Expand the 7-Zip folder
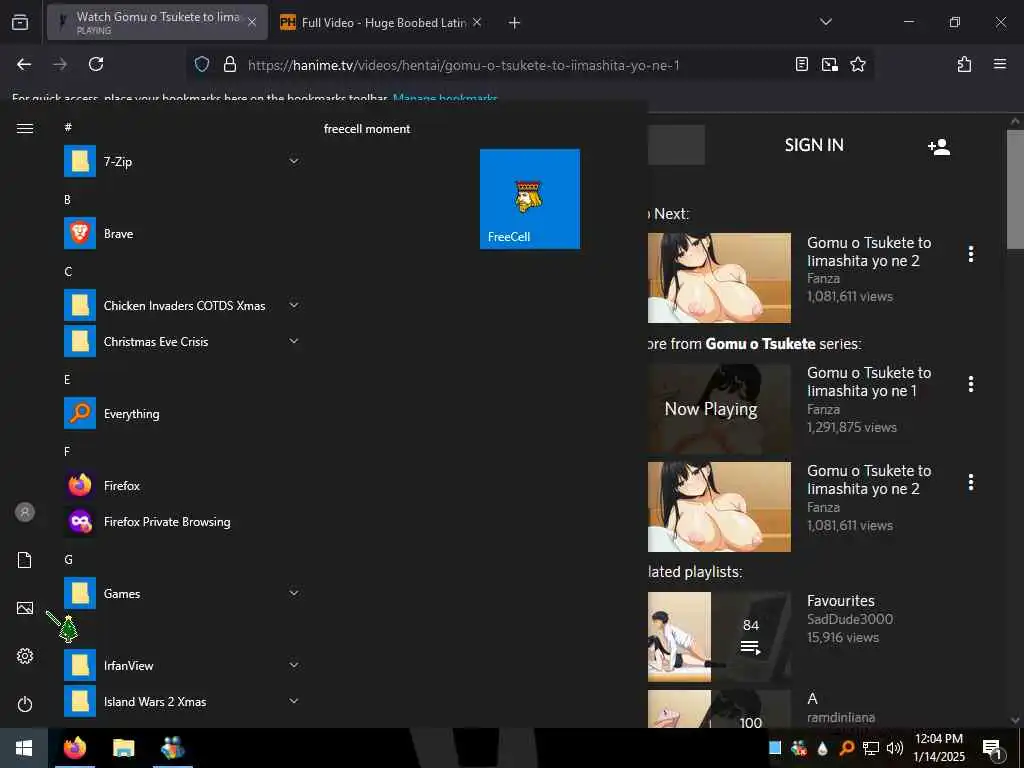The image size is (1024, 768). (x=294, y=161)
